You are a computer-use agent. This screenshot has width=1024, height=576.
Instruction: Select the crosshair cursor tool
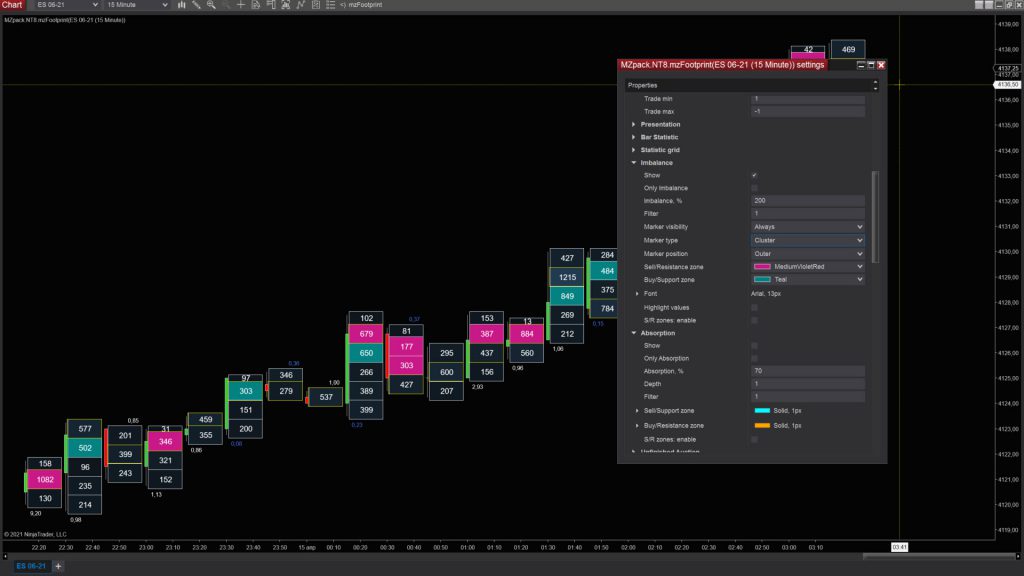coord(241,5)
